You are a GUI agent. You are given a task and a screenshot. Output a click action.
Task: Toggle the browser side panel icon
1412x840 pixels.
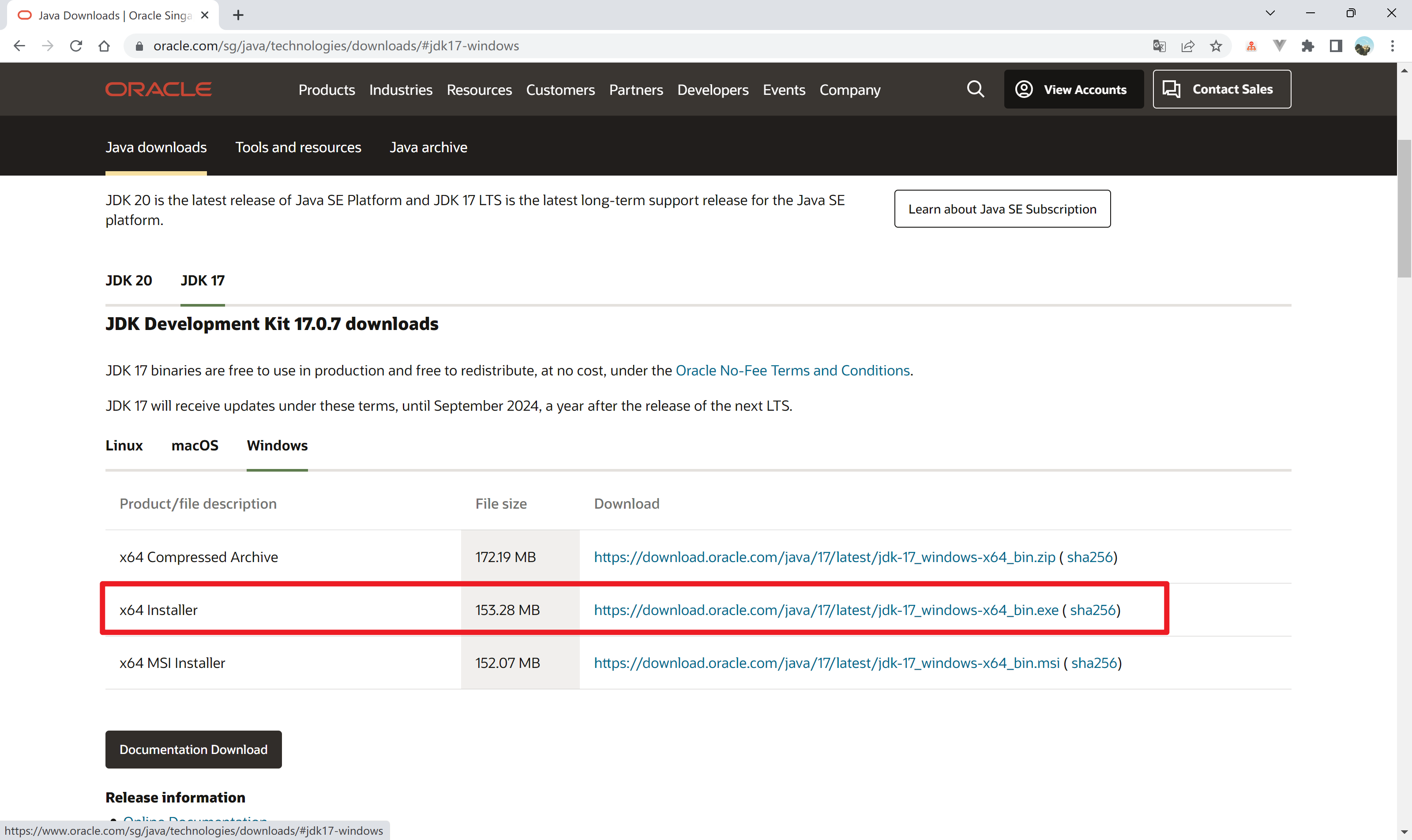(x=1336, y=46)
